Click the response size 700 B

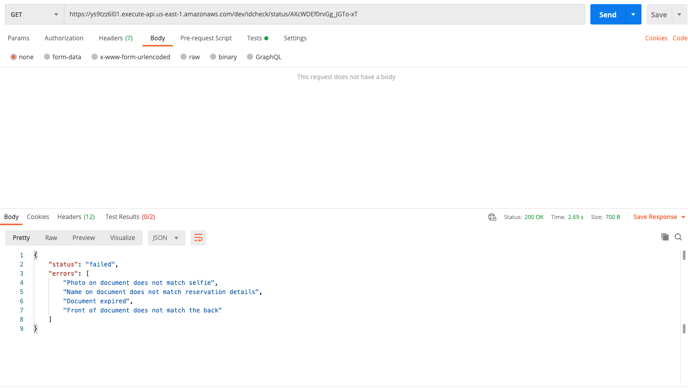click(x=613, y=217)
